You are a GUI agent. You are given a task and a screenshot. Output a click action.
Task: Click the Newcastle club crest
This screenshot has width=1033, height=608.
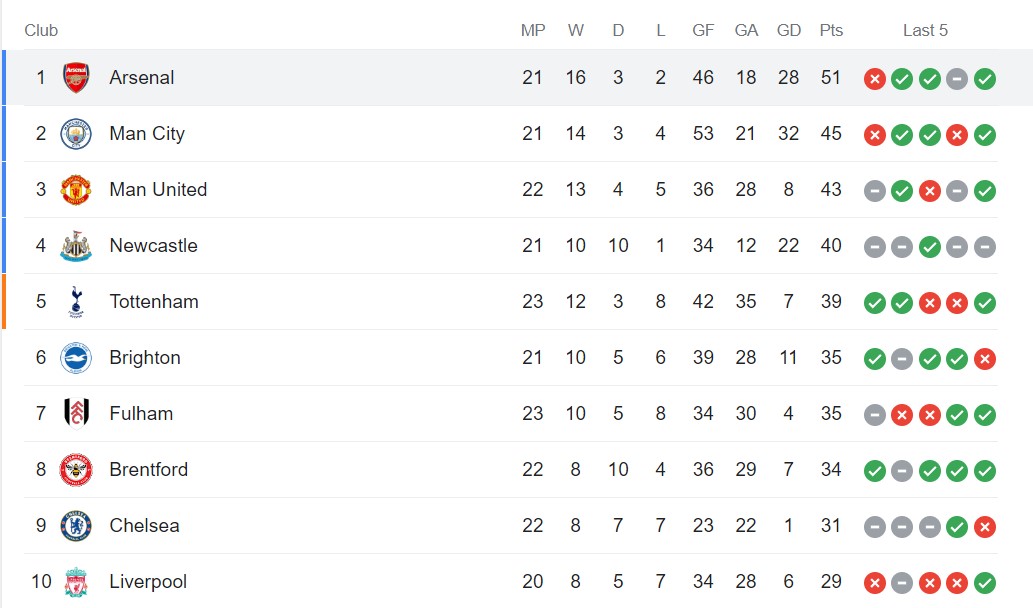[76, 246]
